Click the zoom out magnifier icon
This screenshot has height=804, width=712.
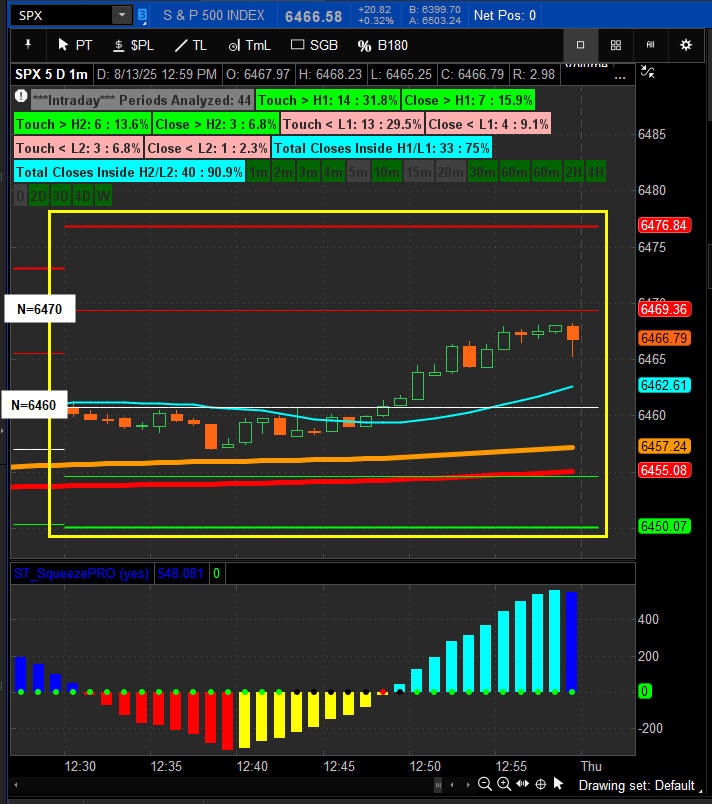click(484, 783)
